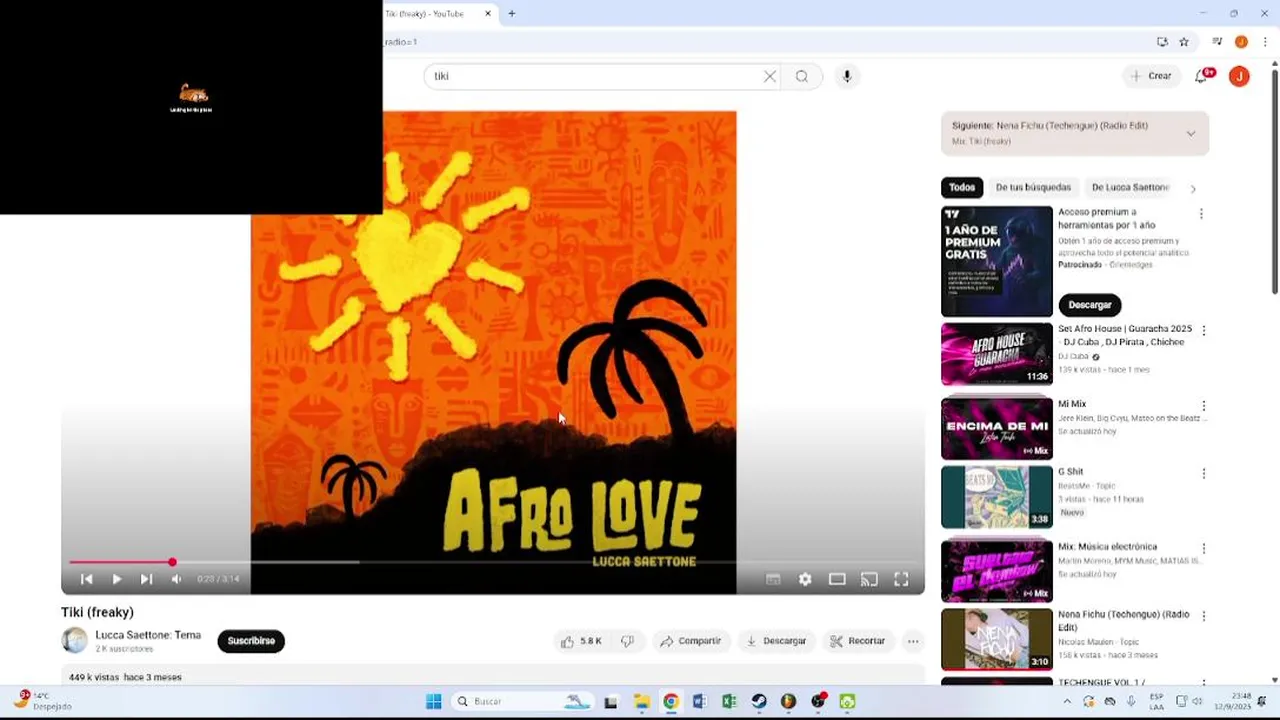Open Chrome media controls icon

pyautogui.click(x=1217, y=42)
